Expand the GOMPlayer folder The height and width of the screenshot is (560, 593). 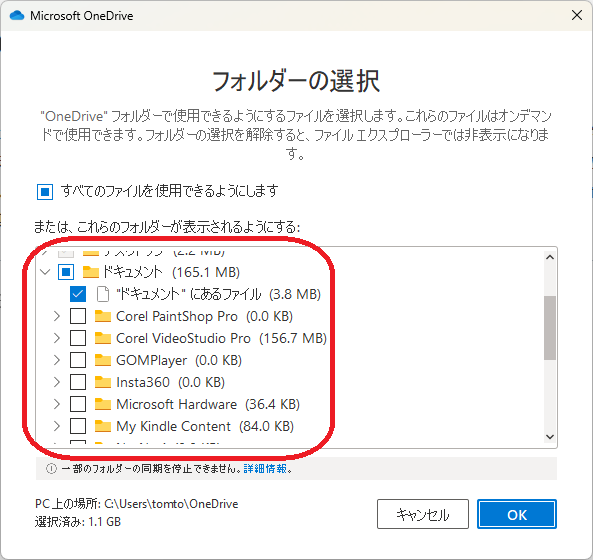[x=57, y=360]
